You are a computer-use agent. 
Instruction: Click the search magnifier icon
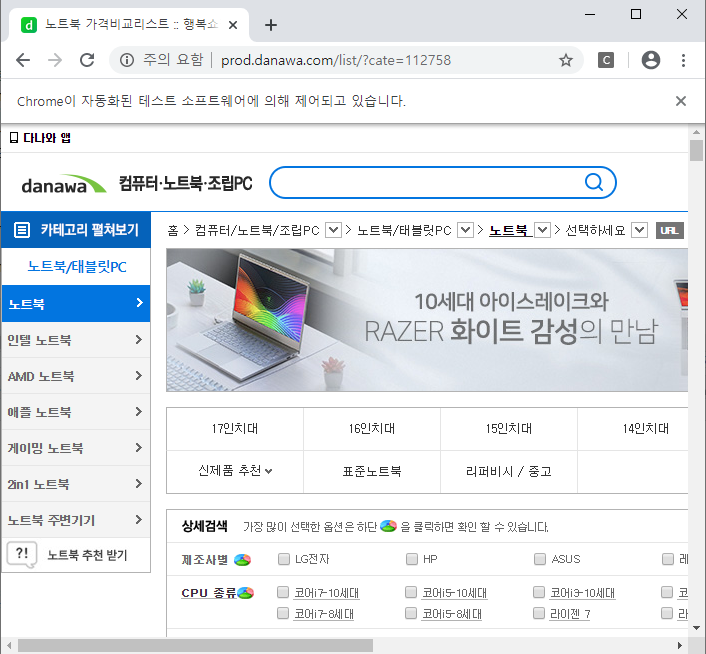tap(594, 182)
